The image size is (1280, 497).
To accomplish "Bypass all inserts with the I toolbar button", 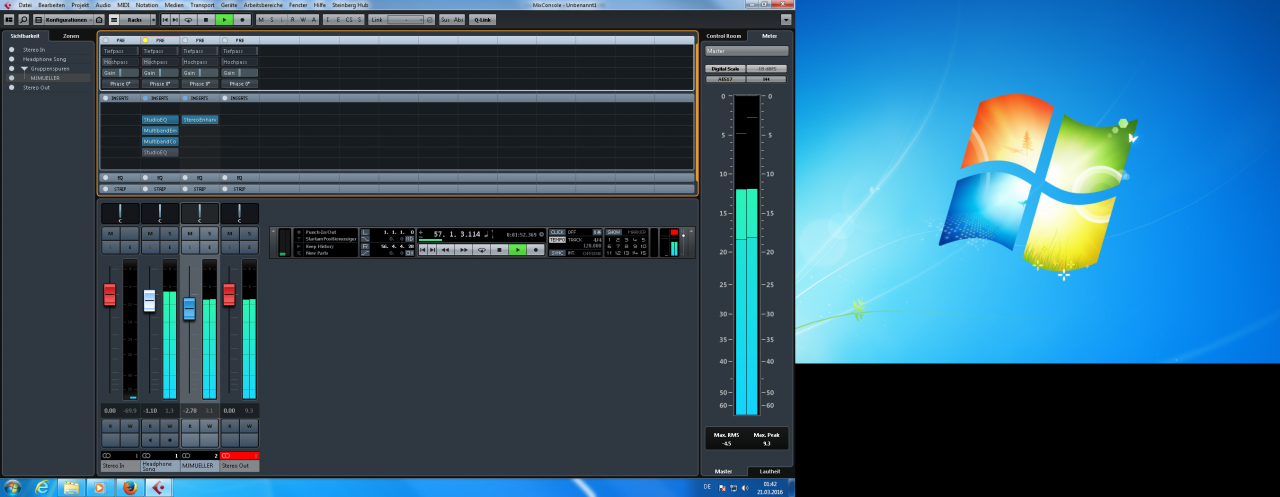I will click(328, 19).
